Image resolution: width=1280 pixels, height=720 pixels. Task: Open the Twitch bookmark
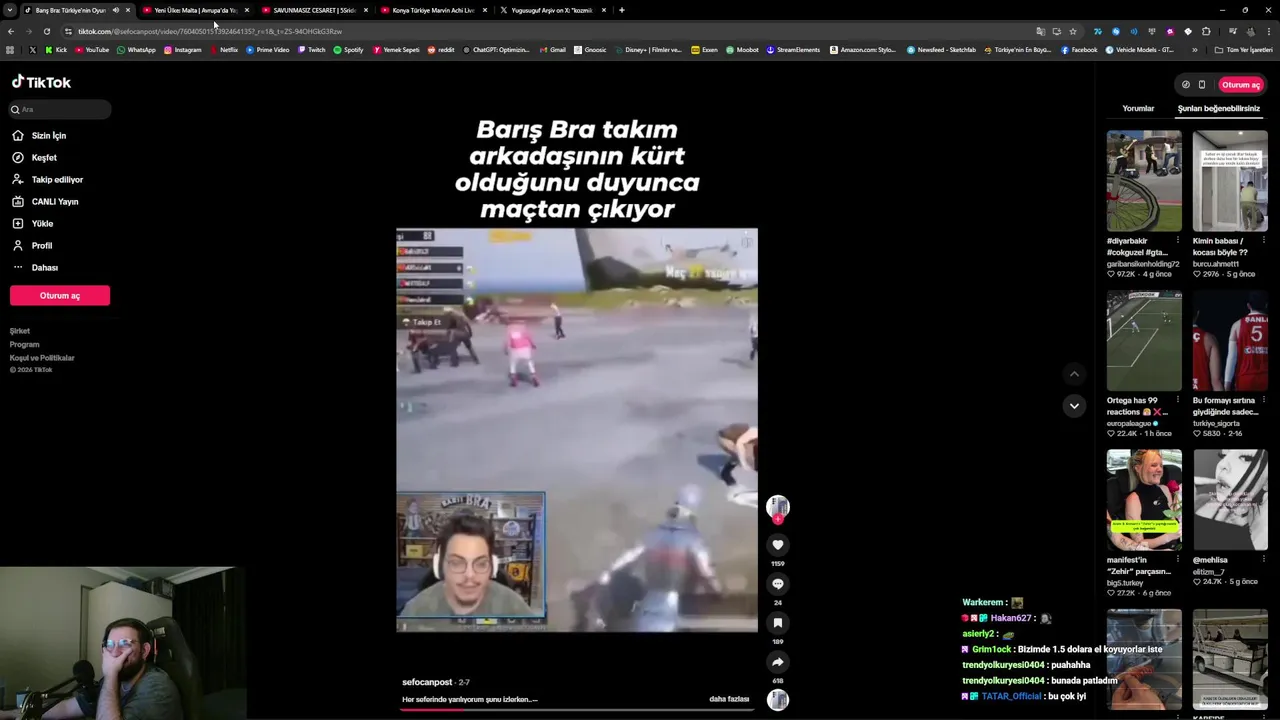pos(311,49)
